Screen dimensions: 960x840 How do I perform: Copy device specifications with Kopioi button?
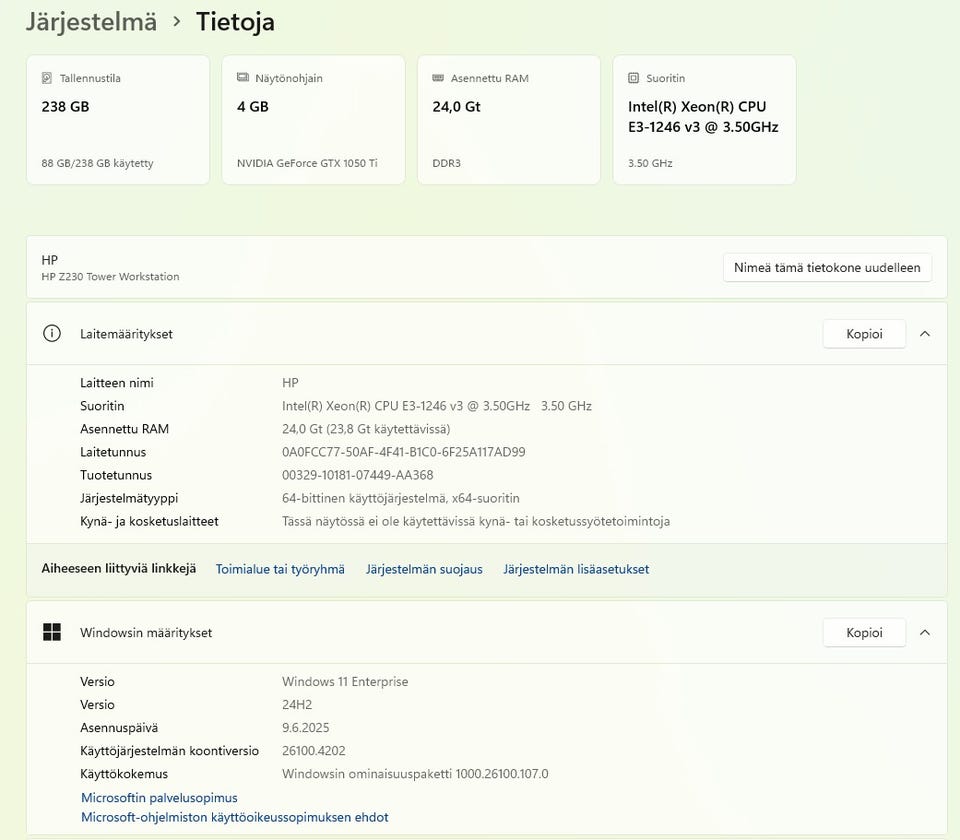pyautogui.click(x=864, y=334)
